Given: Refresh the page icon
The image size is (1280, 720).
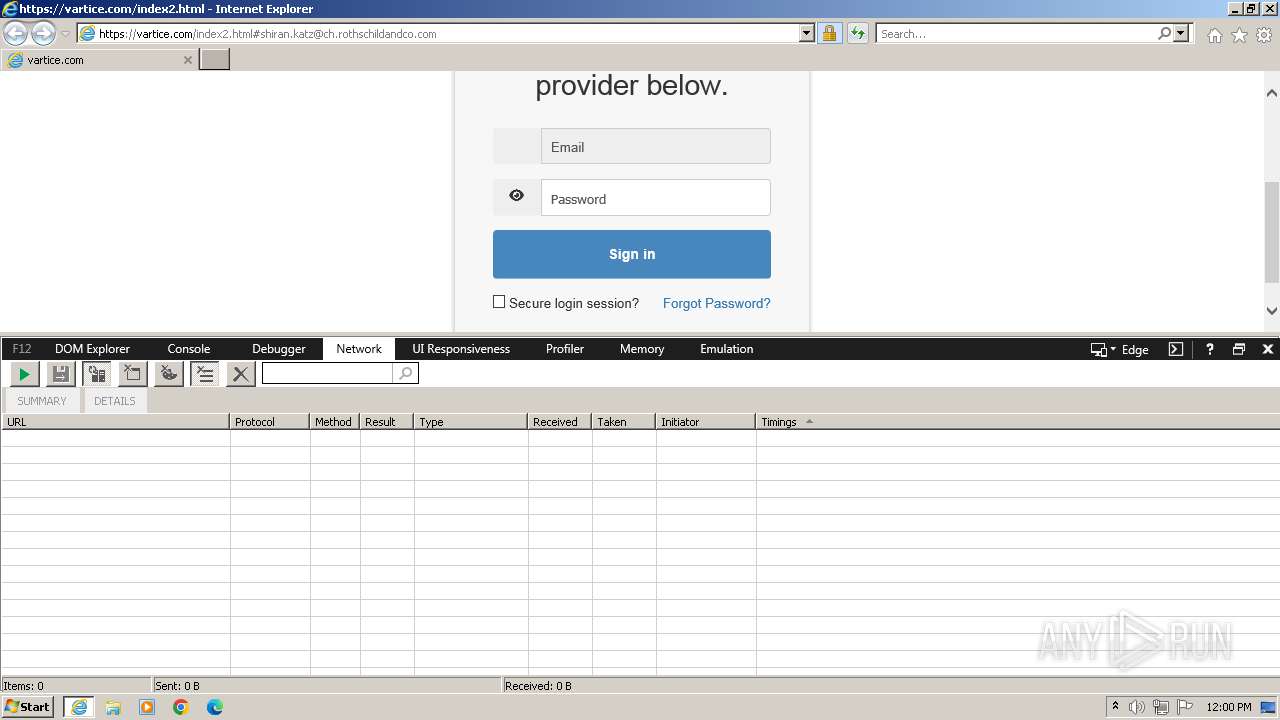Looking at the screenshot, I should (858, 34).
